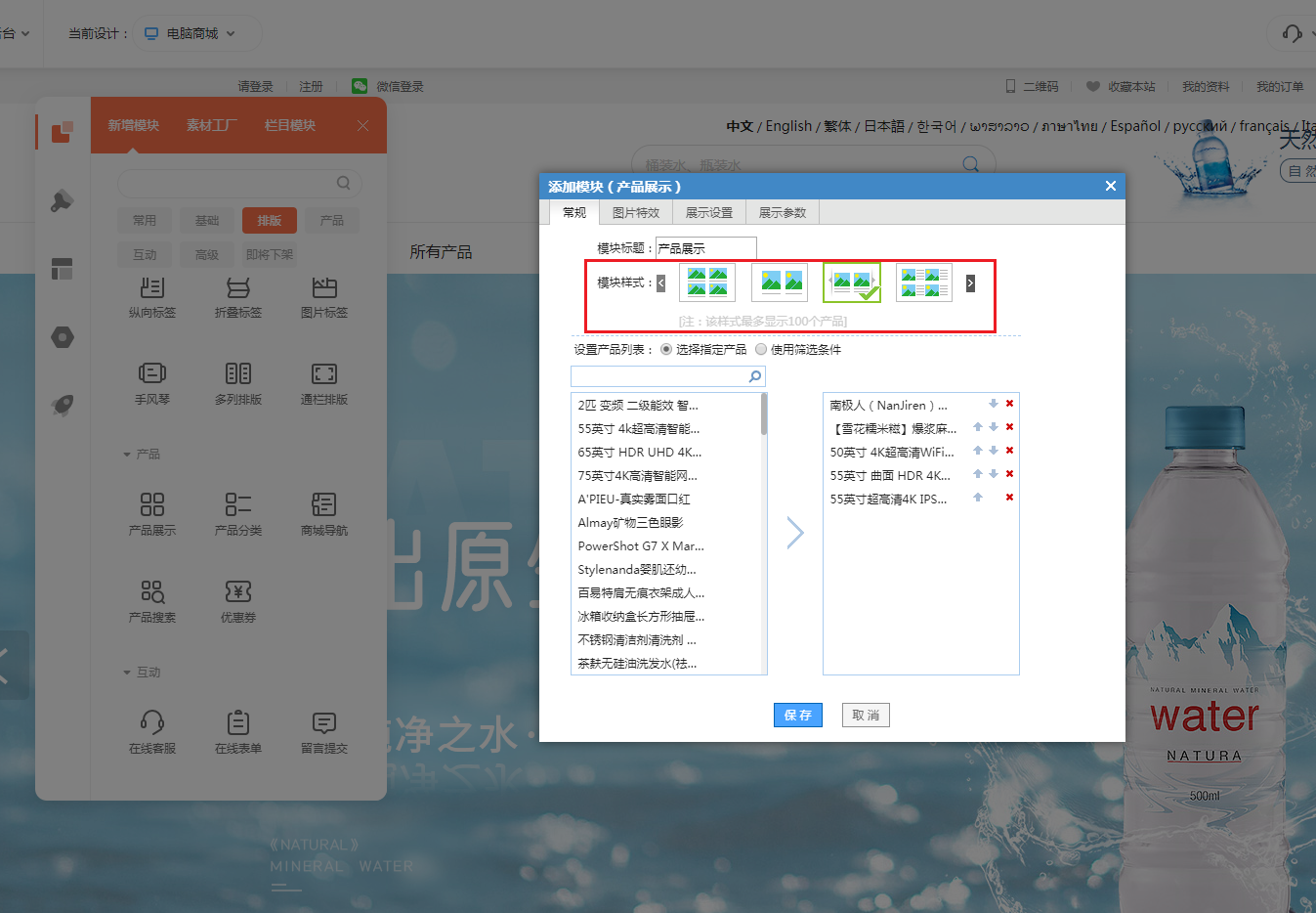The width and height of the screenshot is (1316, 913).
Task: Filter modules by 常用 category
Action: [x=145, y=221]
